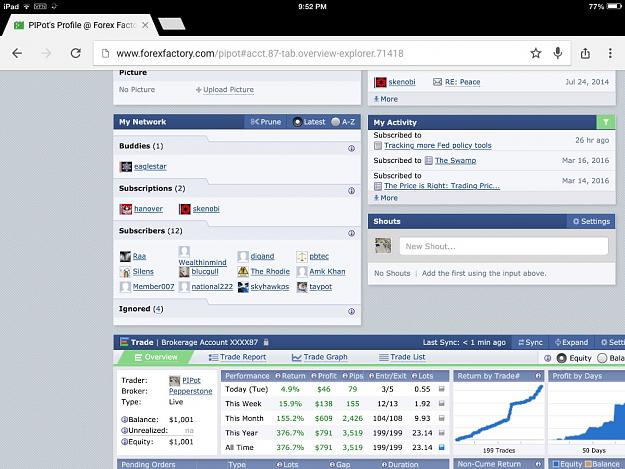The image size is (625, 469).
Task: Click the lock icon beside Brokerage Account
Action: [266, 342]
